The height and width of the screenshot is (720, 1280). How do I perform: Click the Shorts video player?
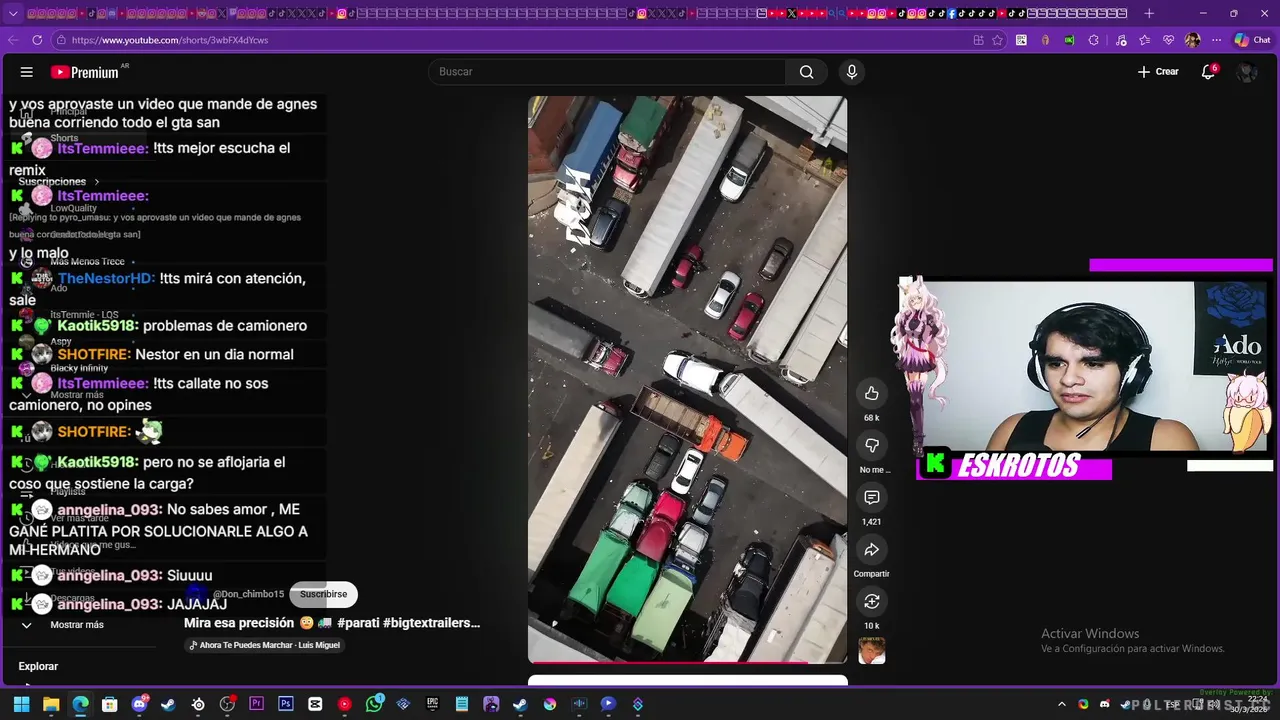point(687,378)
